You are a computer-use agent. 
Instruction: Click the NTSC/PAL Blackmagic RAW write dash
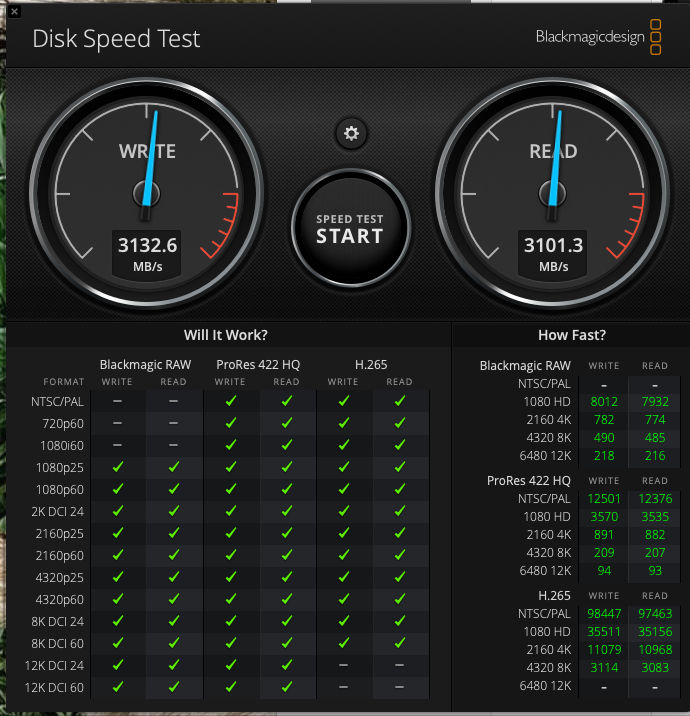tap(117, 401)
